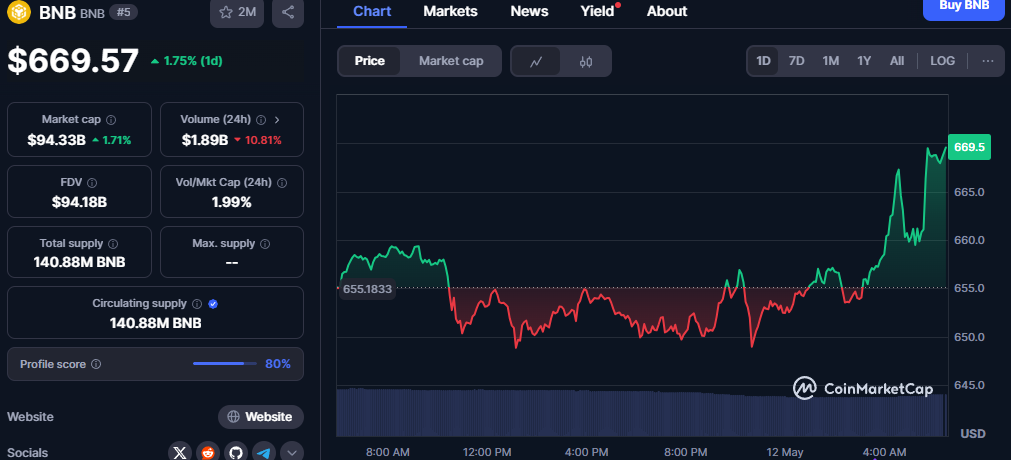Open the chart more options ellipsis

click(988, 61)
